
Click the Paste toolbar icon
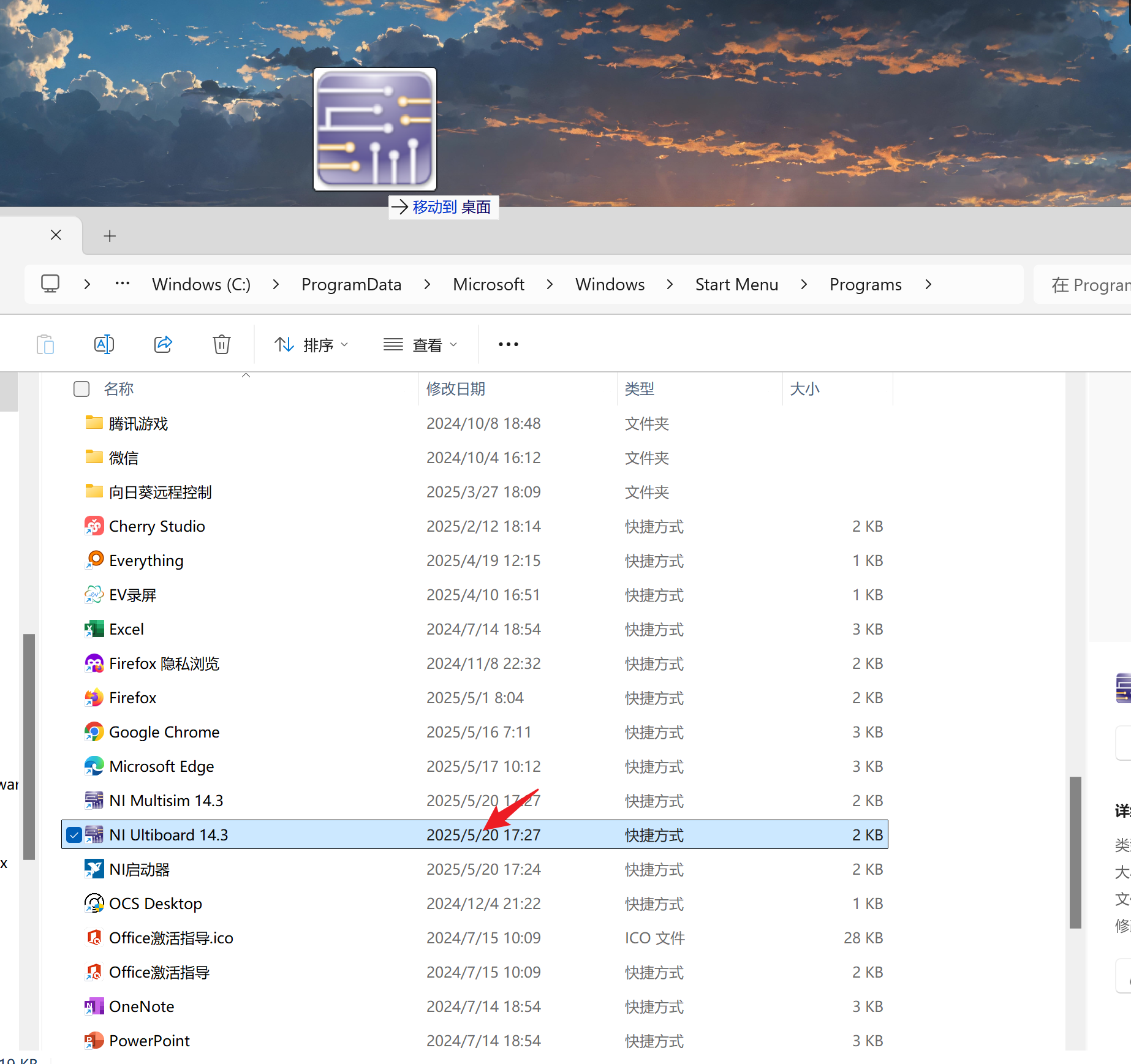point(45,345)
